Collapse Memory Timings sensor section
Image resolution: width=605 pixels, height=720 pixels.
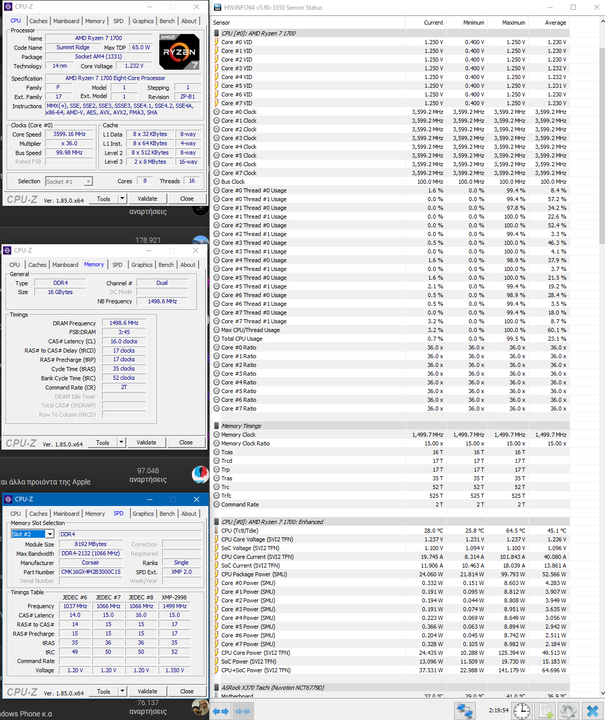(217, 426)
